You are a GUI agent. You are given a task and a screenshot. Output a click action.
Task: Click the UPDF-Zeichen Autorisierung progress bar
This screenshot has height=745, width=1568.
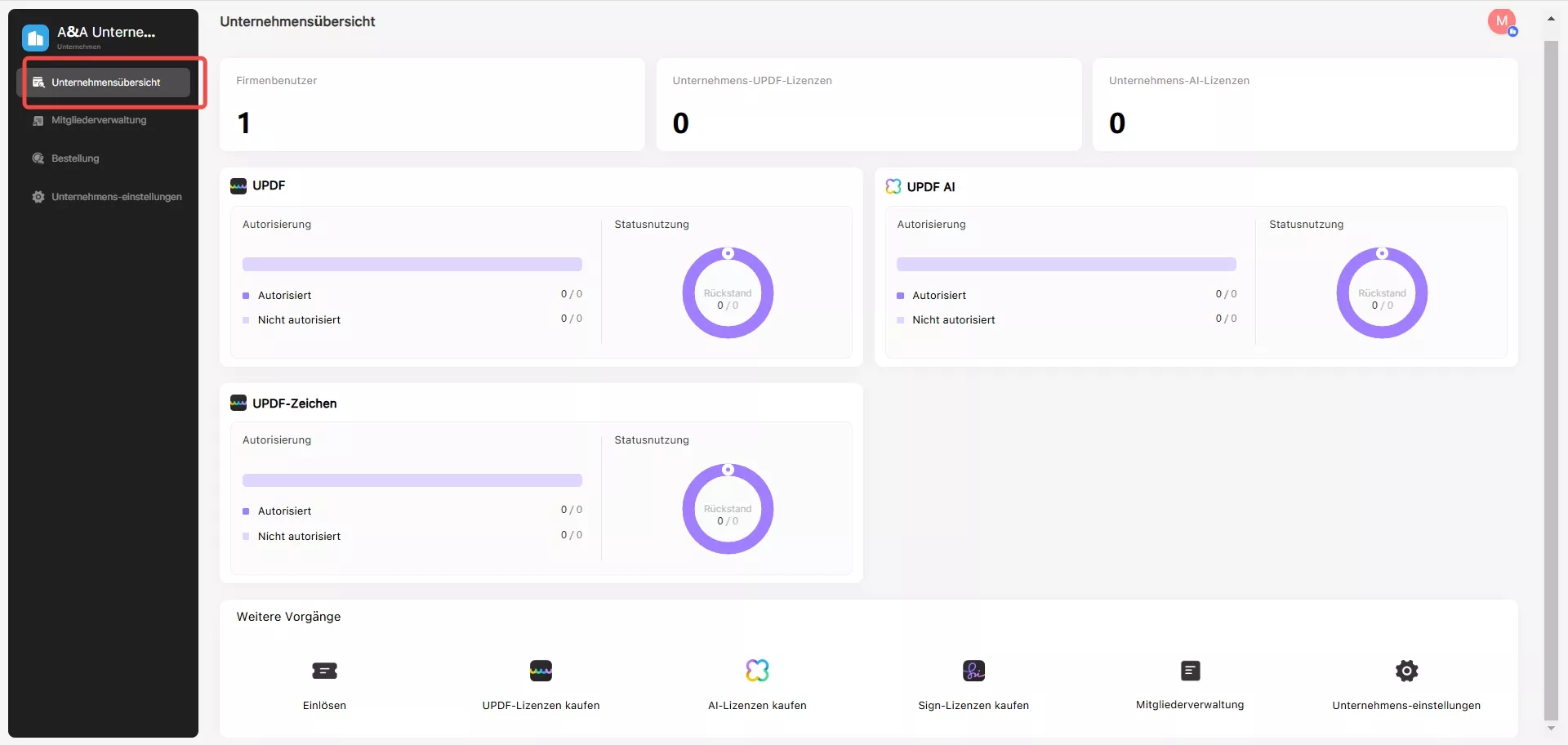click(x=412, y=480)
